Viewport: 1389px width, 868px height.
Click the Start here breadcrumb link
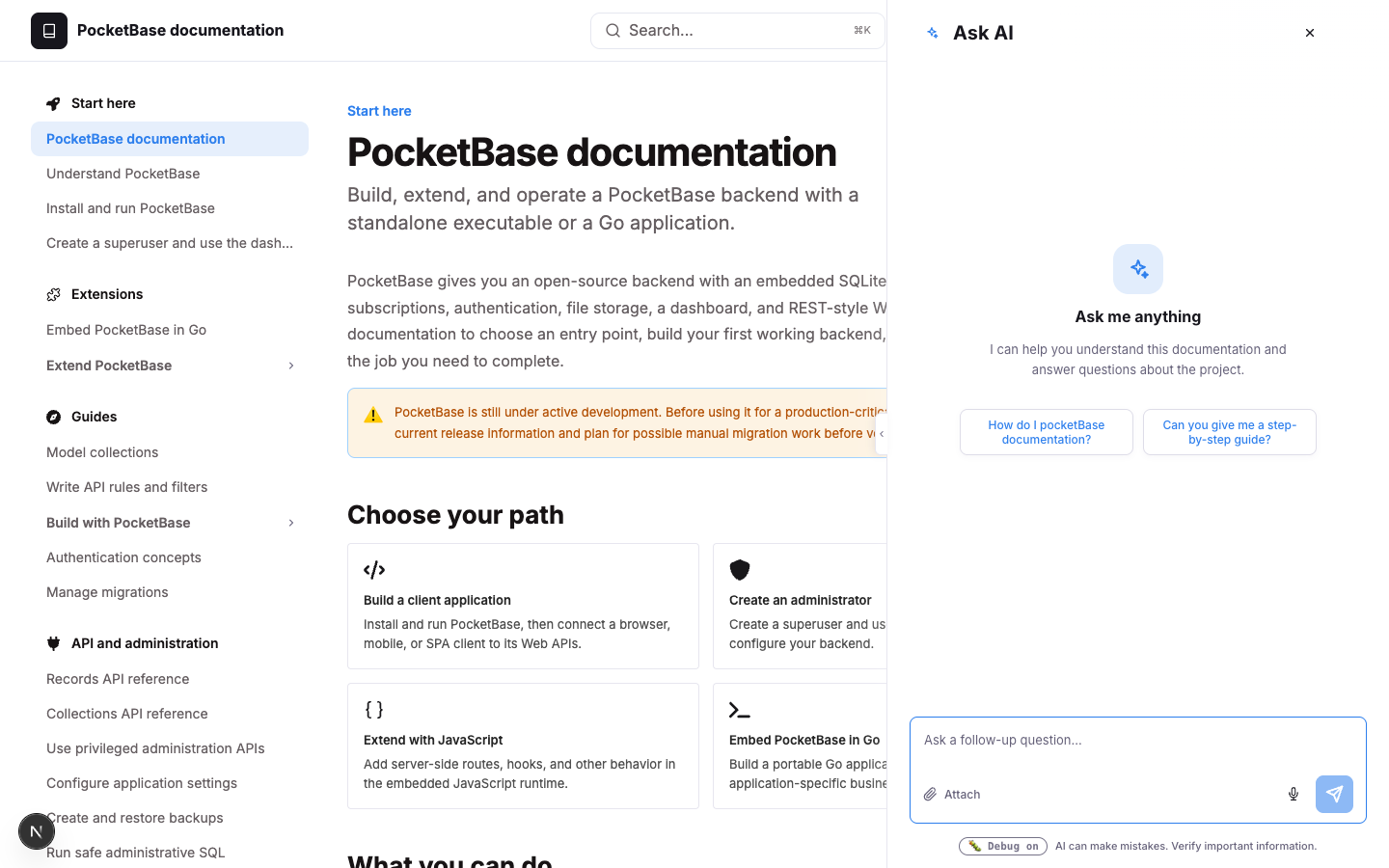click(379, 111)
